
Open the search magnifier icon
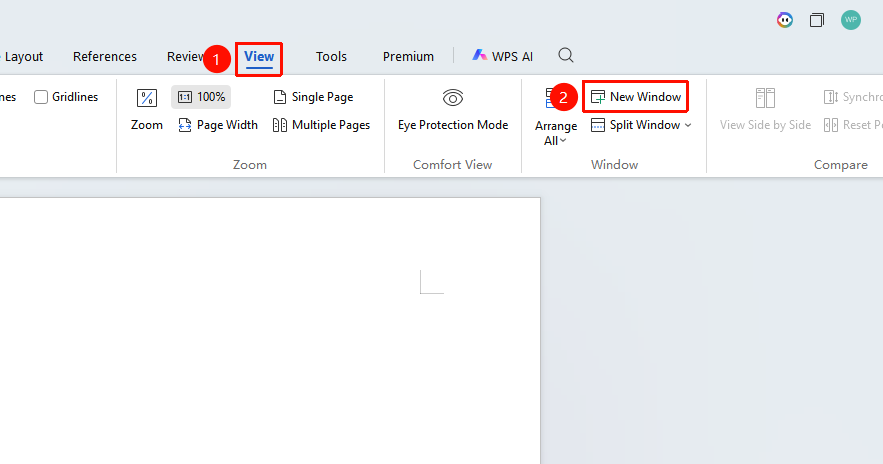click(566, 55)
